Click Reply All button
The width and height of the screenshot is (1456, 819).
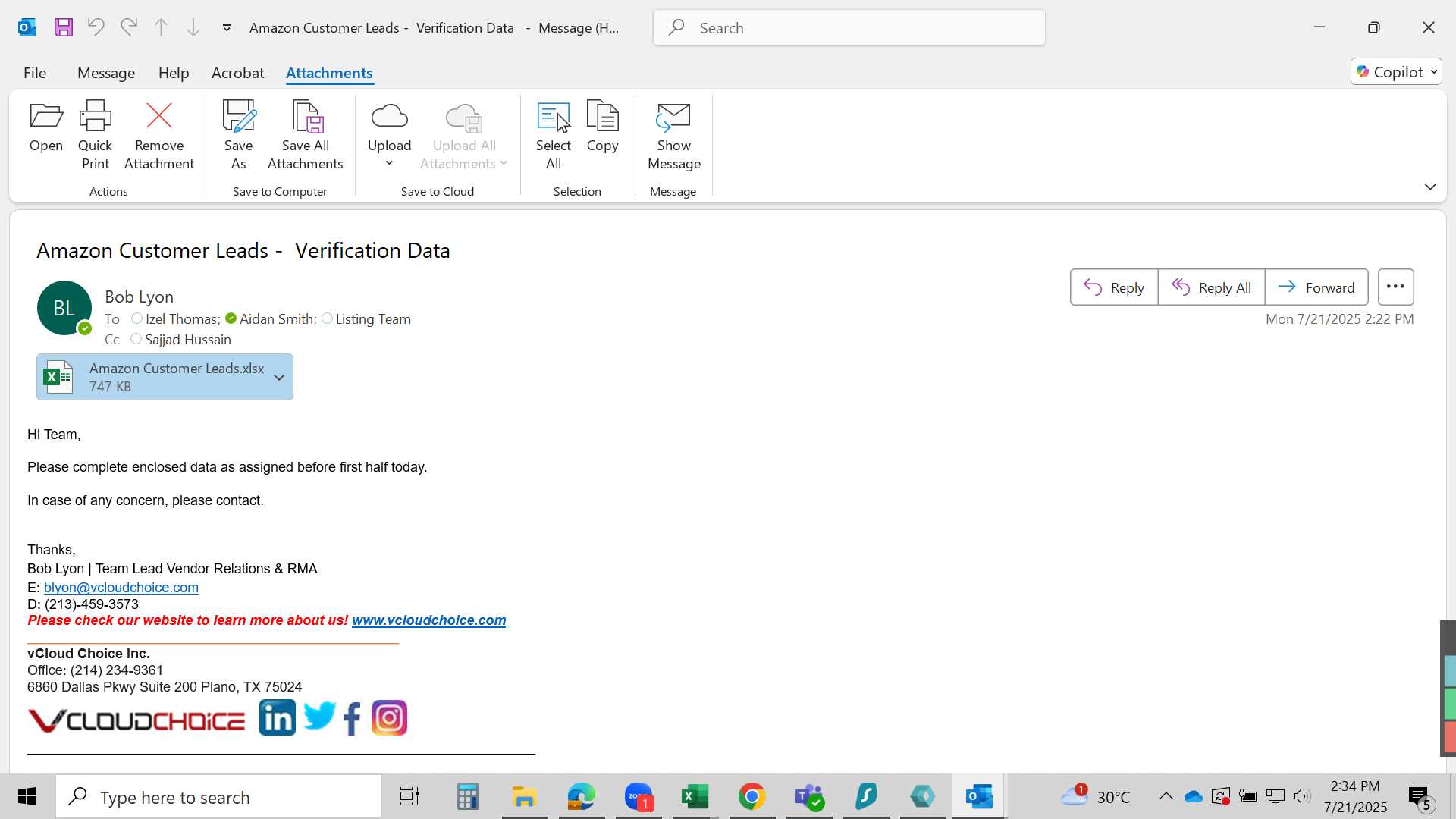click(1212, 287)
